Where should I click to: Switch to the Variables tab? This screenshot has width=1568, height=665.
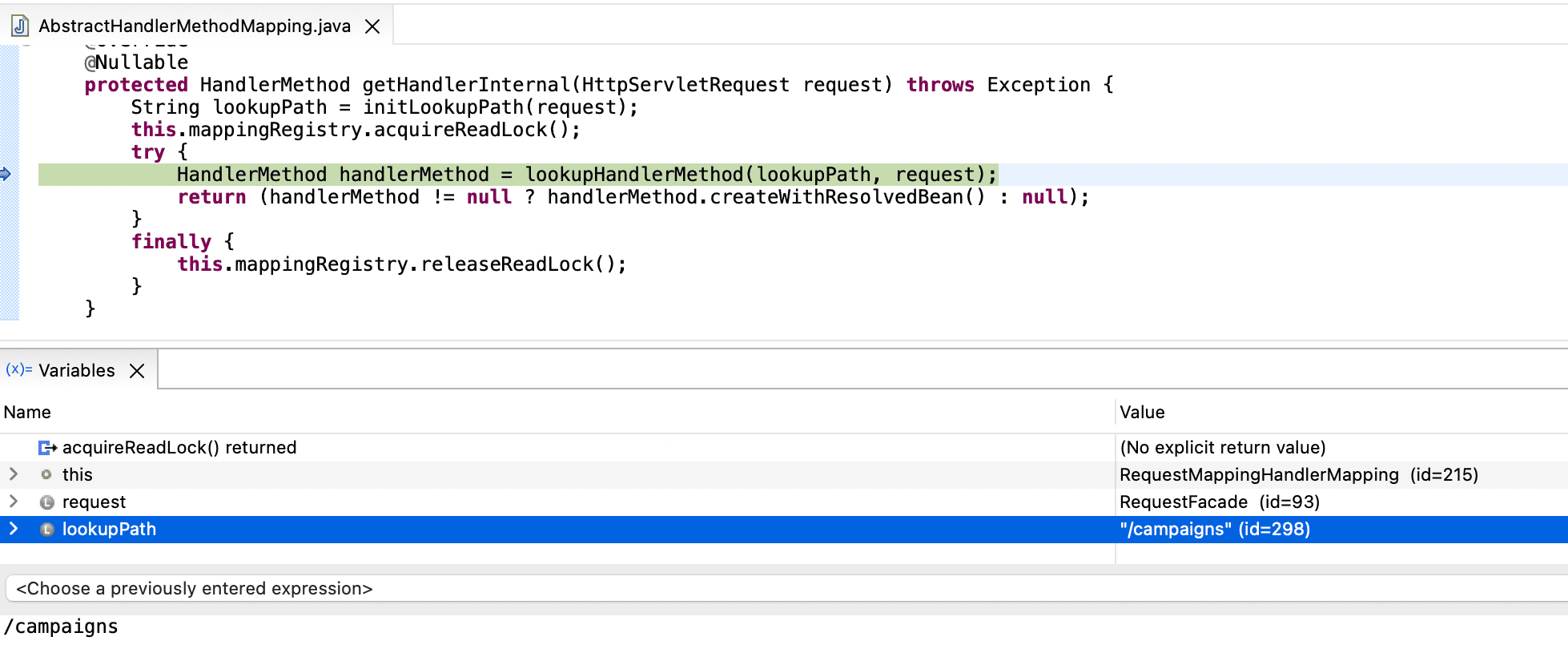tap(77, 370)
